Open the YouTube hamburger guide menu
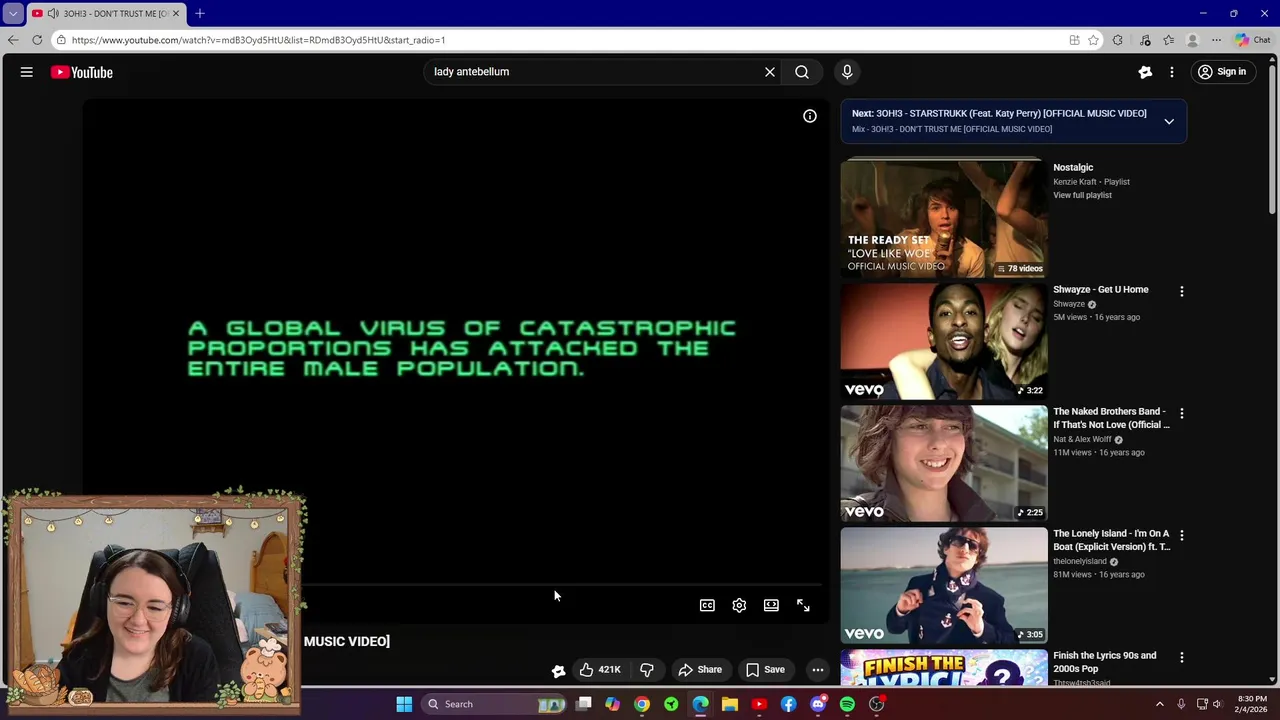The height and width of the screenshot is (720, 1280). [x=27, y=72]
